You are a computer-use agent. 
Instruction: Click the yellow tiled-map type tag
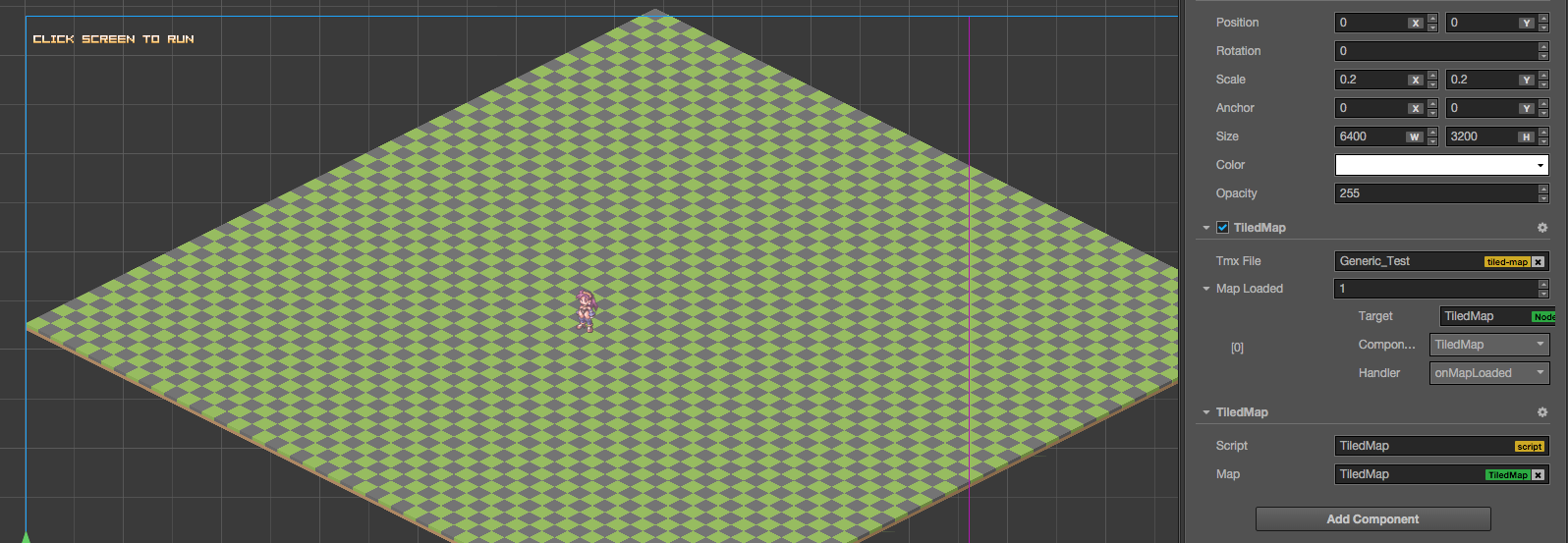[x=1507, y=262]
